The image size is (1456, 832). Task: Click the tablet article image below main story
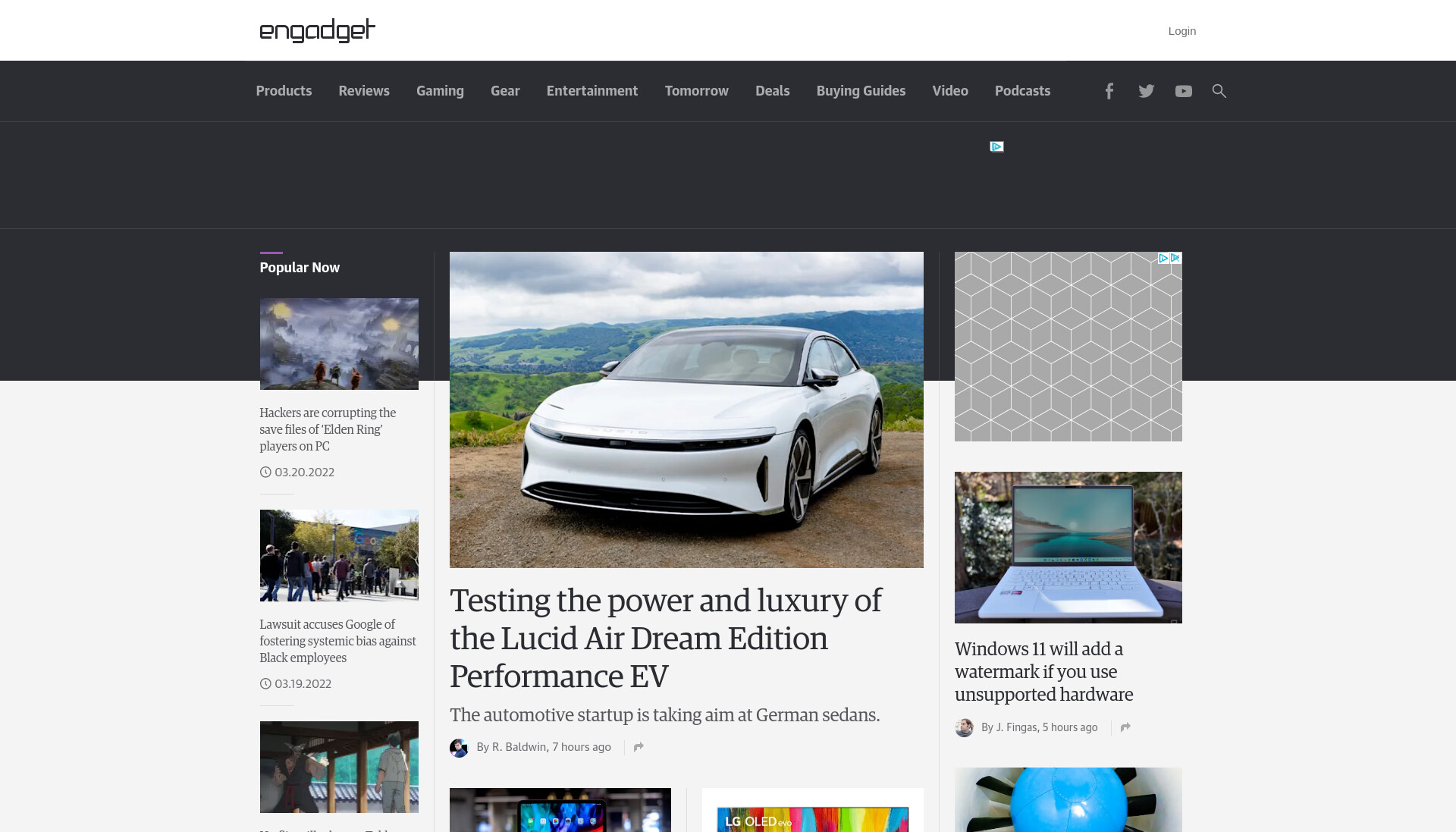coord(560,810)
